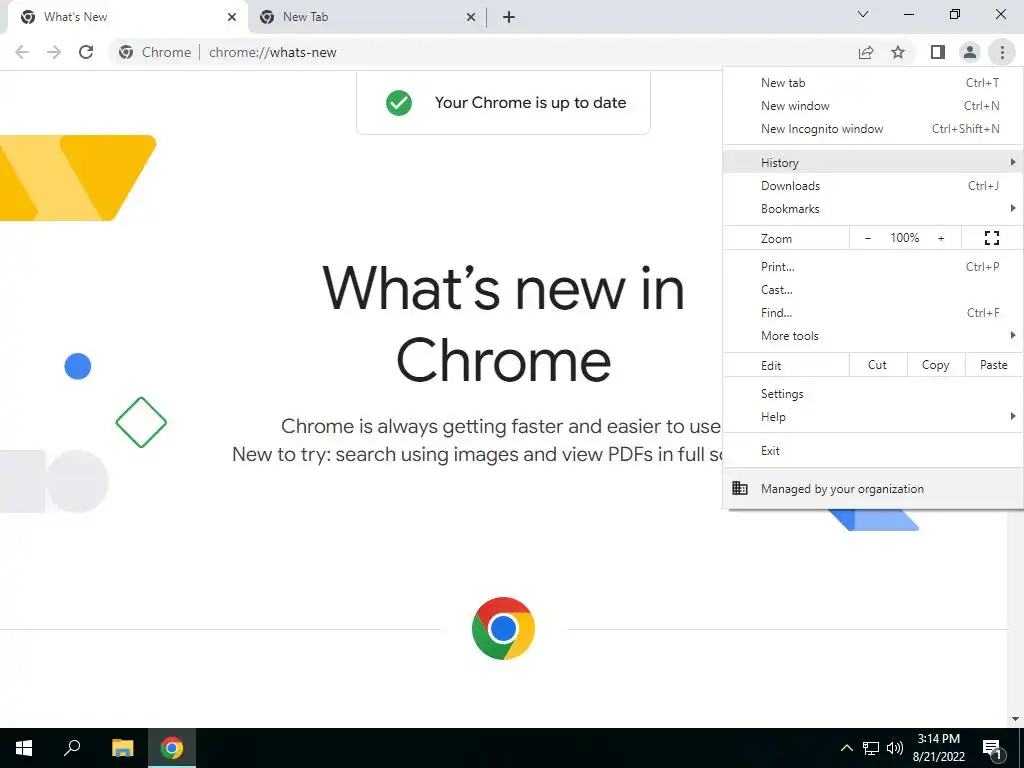The height and width of the screenshot is (768, 1024).
Task: Click the 'Your Chrome is up to date' text
Action: 530,103
